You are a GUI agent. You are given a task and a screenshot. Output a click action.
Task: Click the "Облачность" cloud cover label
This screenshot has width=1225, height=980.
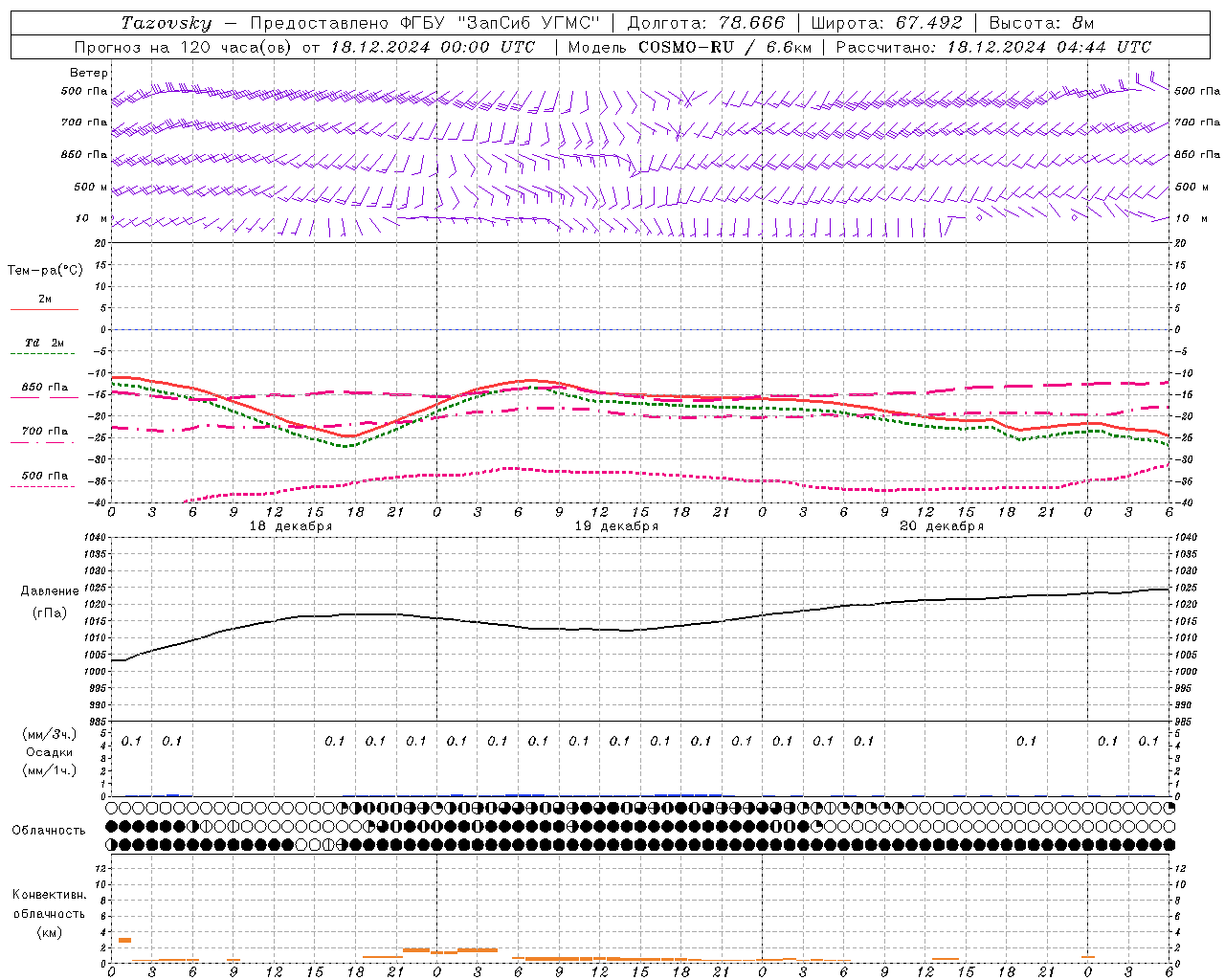[49, 830]
